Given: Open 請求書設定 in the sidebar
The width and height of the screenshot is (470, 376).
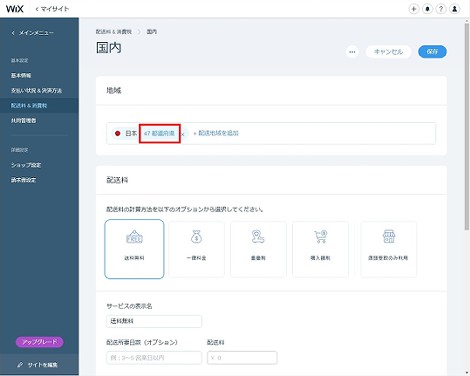Looking at the screenshot, I should (23, 180).
